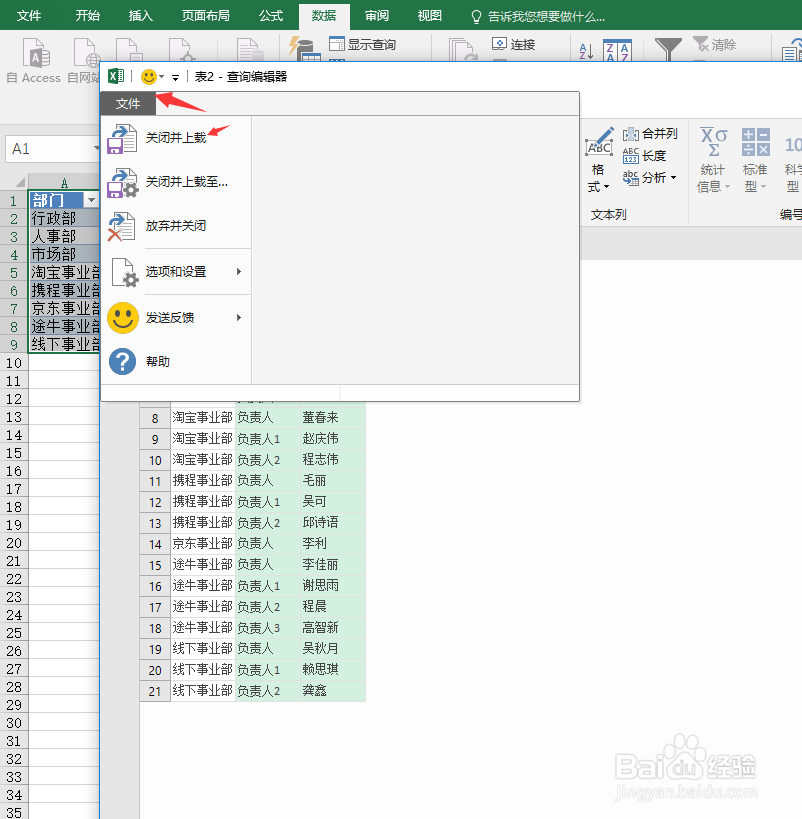
Task: Click the From Web page icon in the Excel ribbon
Action: click(86, 53)
